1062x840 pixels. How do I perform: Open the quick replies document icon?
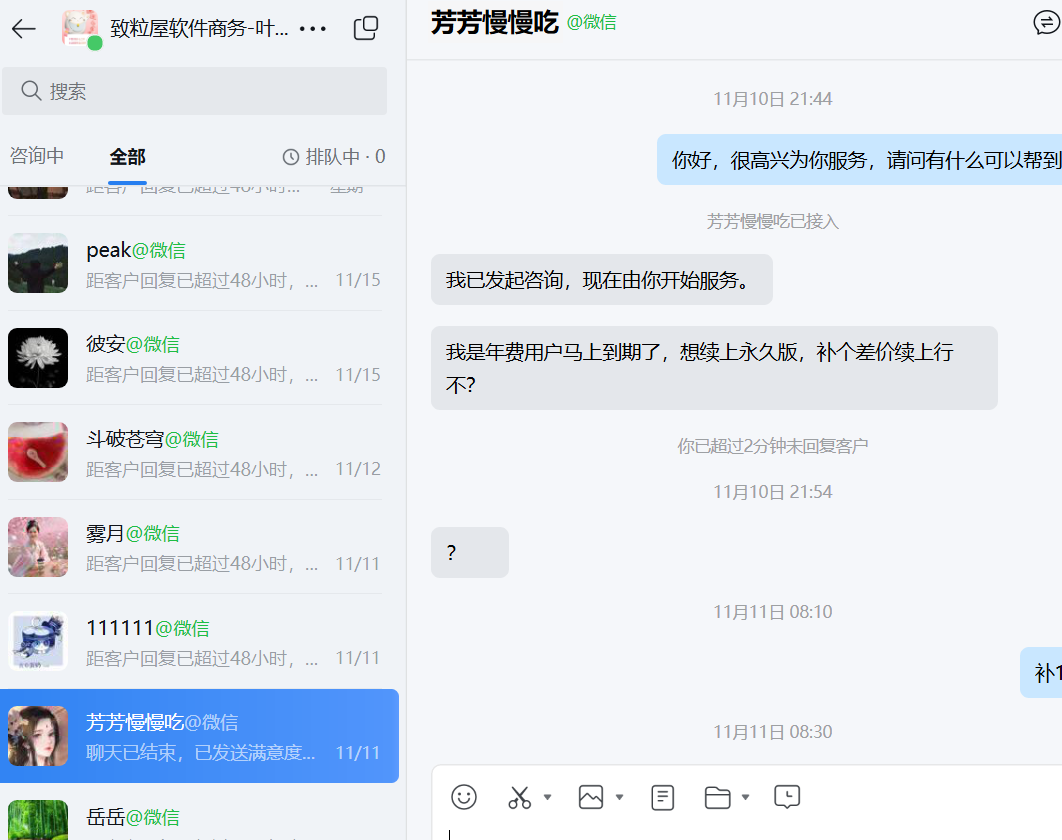click(x=661, y=797)
